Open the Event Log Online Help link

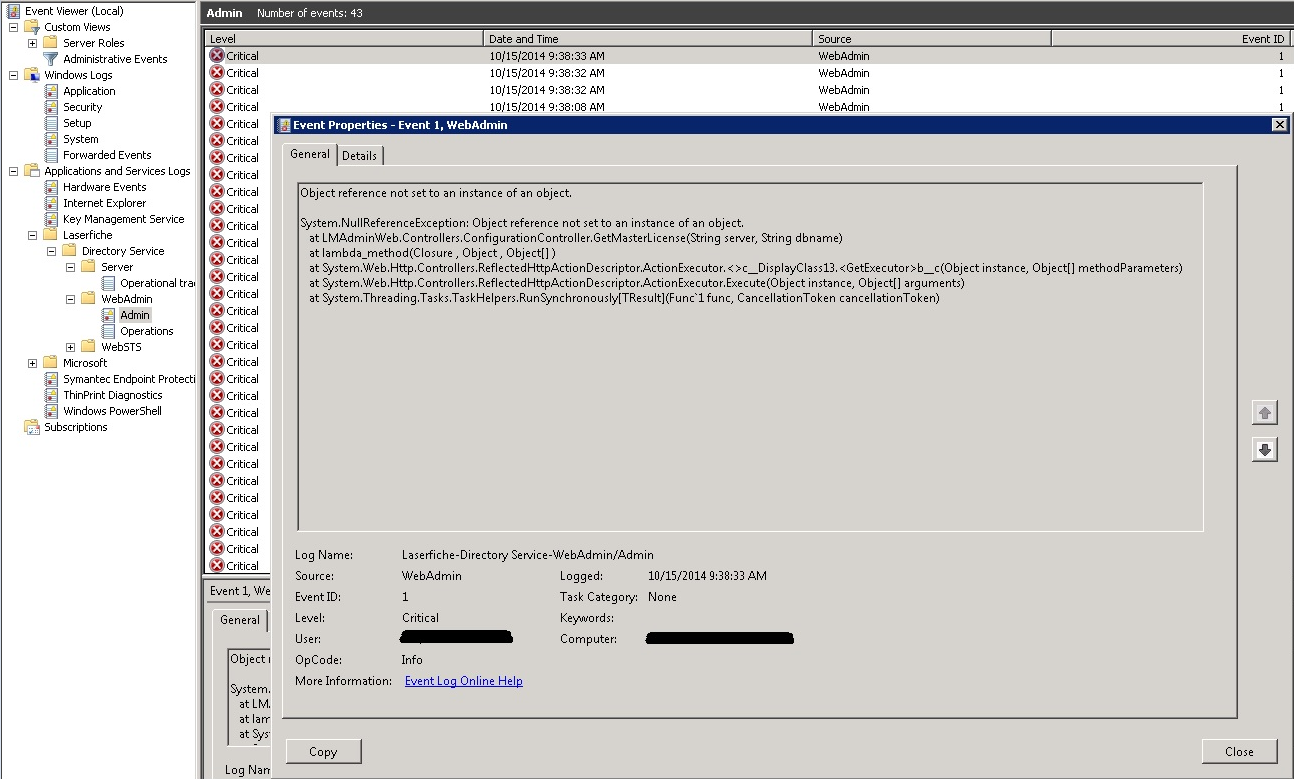point(463,681)
